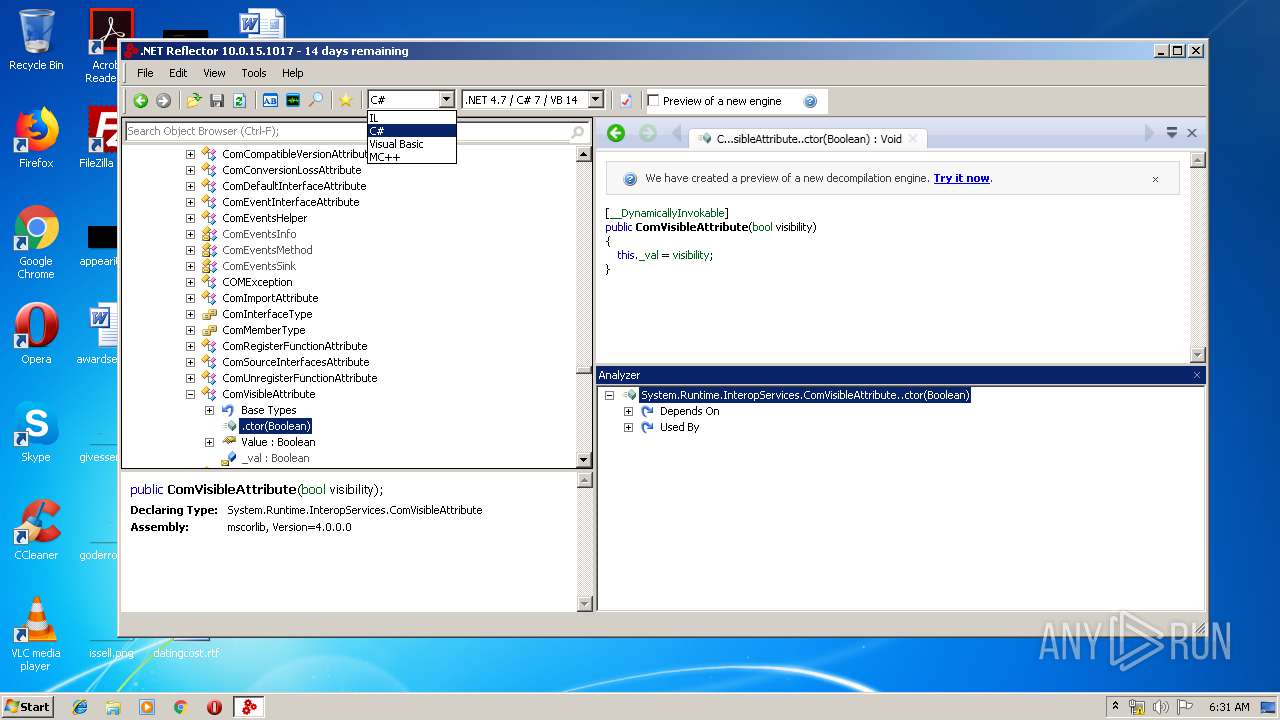Dismiss the new engine preview banner
1280x720 pixels.
[1155, 179]
